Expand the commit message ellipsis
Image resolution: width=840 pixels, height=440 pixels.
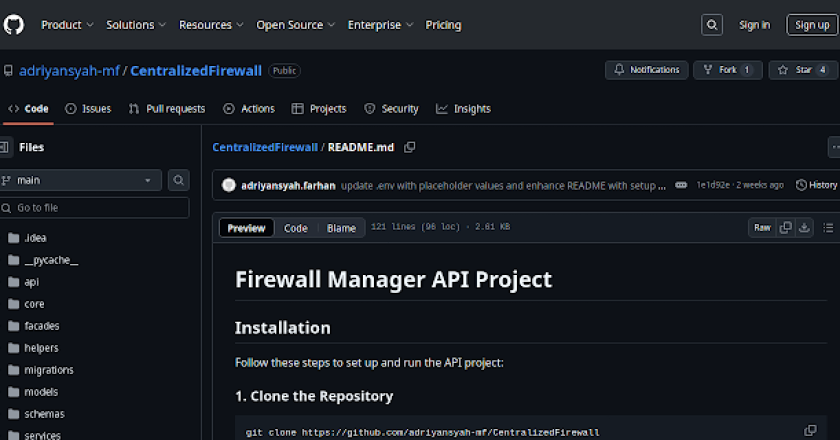pos(681,185)
